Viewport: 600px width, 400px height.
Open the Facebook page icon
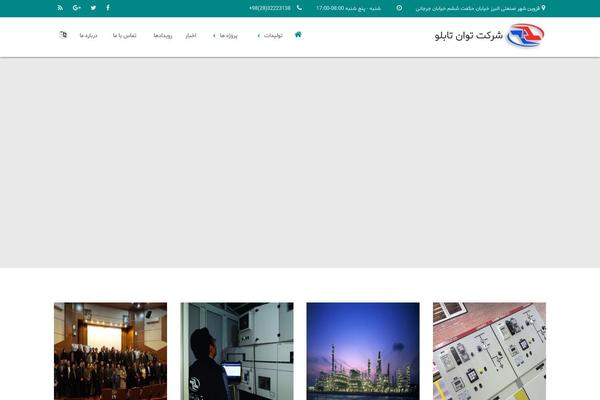(x=108, y=8)
